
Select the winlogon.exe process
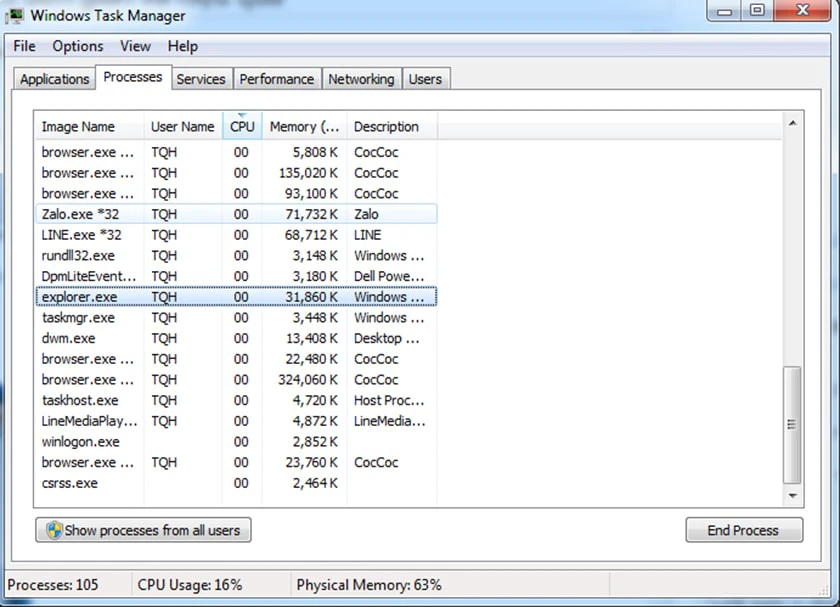click(x=236, y=442)
